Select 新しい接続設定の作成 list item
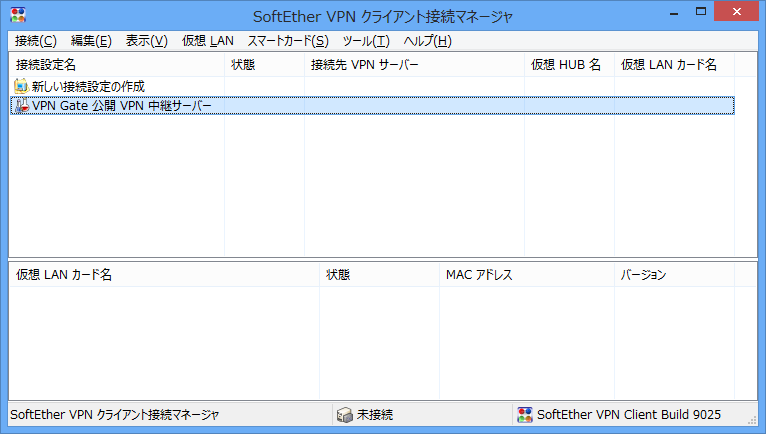The image size is (766, 434). pyautogui.click(x=95, y=87)
